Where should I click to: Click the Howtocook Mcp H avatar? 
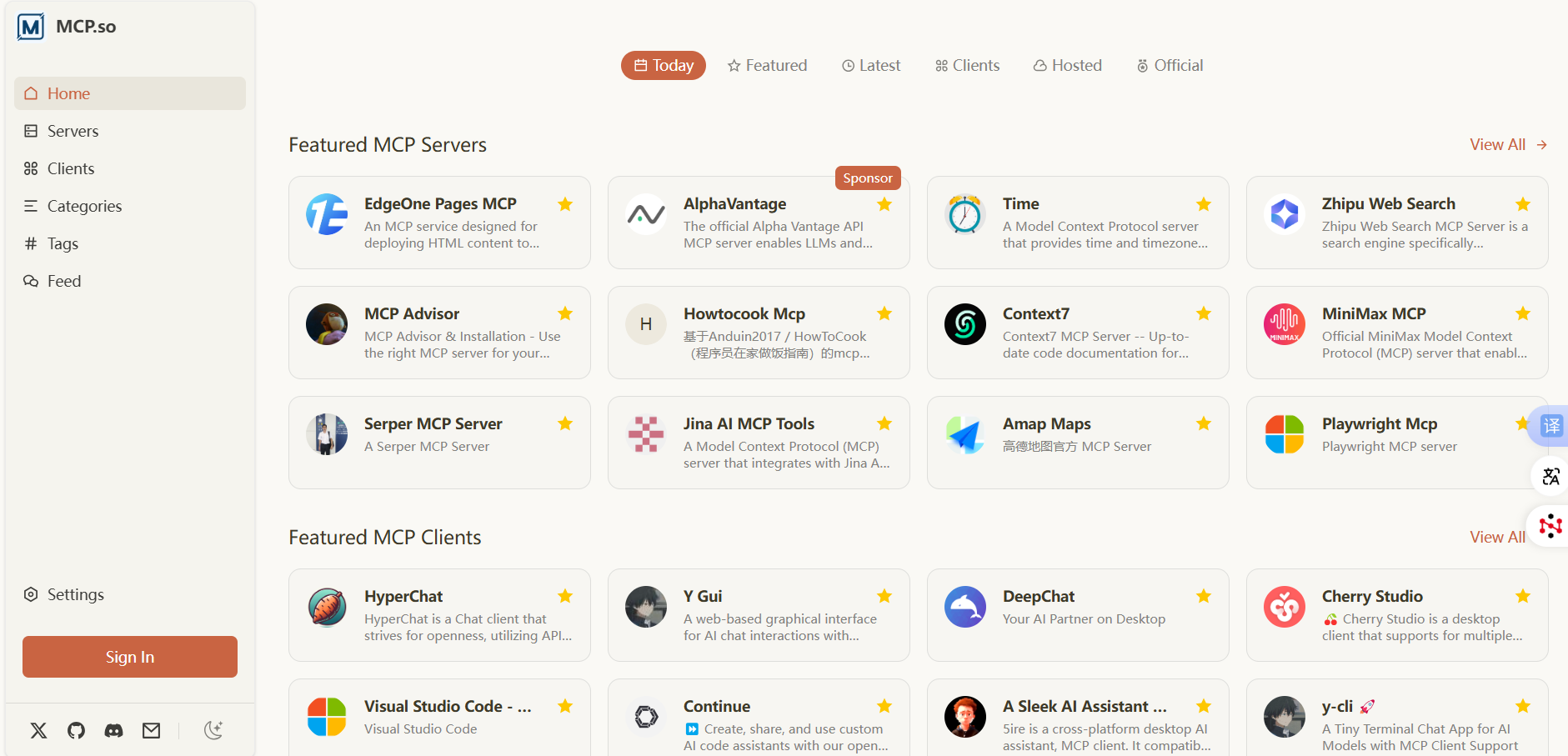[646, 324]
